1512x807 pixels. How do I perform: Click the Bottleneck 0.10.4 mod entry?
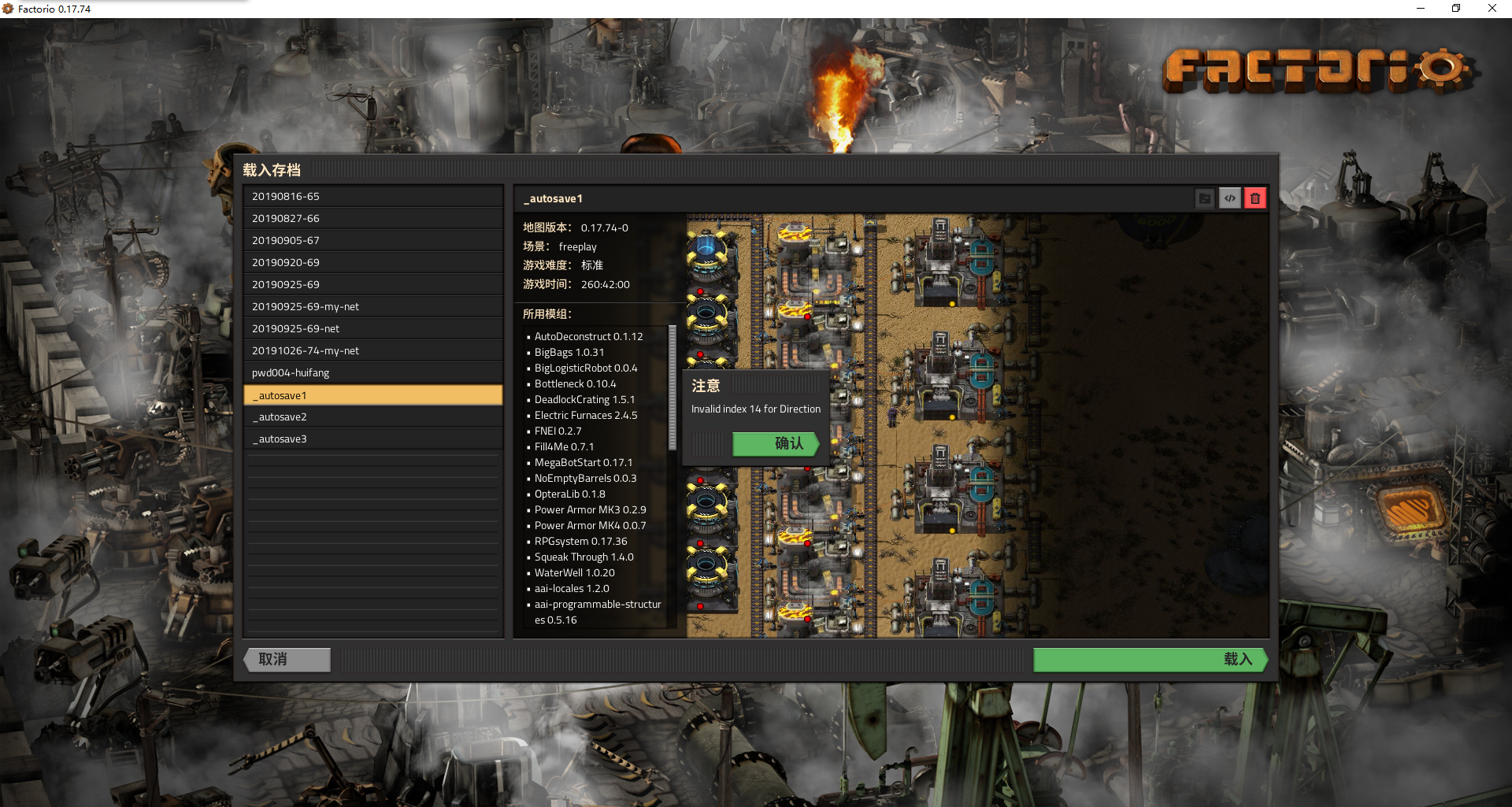click(x=576, y=383)
